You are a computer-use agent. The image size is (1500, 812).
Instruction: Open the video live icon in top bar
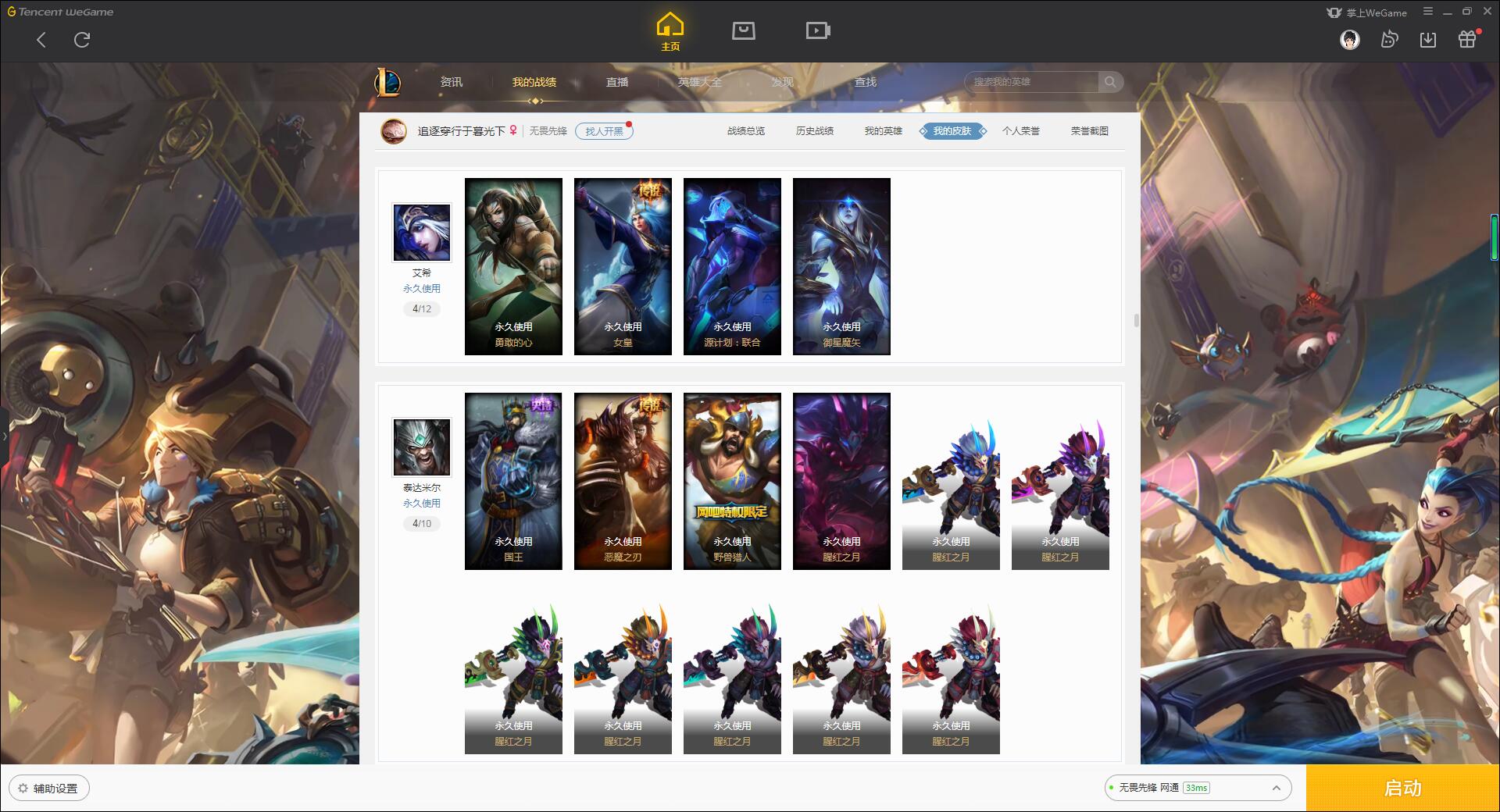pos(818,30)
